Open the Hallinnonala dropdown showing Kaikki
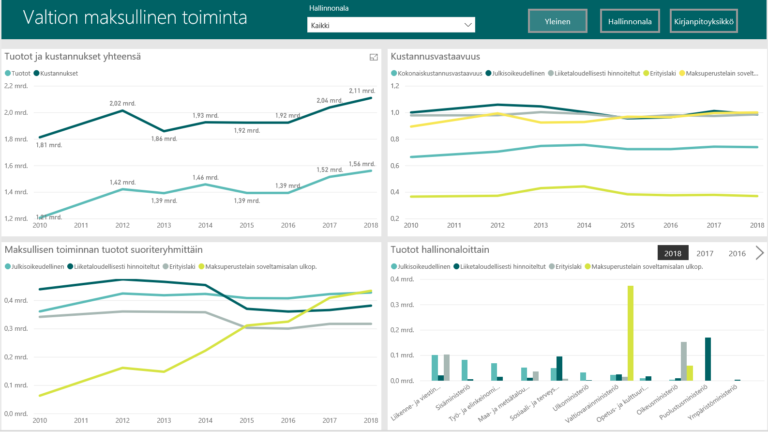Image resolution: width=768 pixels, height=432 pixels. 390,25
